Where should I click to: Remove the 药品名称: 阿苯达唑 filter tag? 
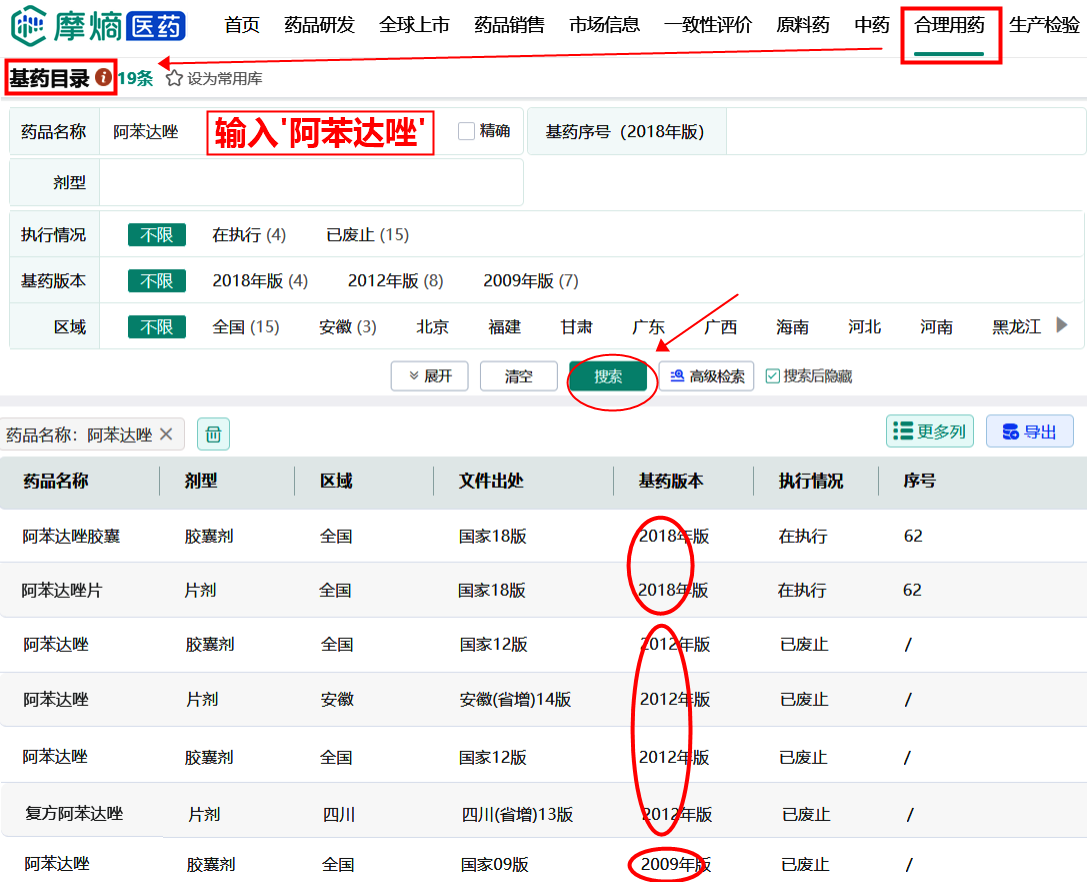(166, 434)
